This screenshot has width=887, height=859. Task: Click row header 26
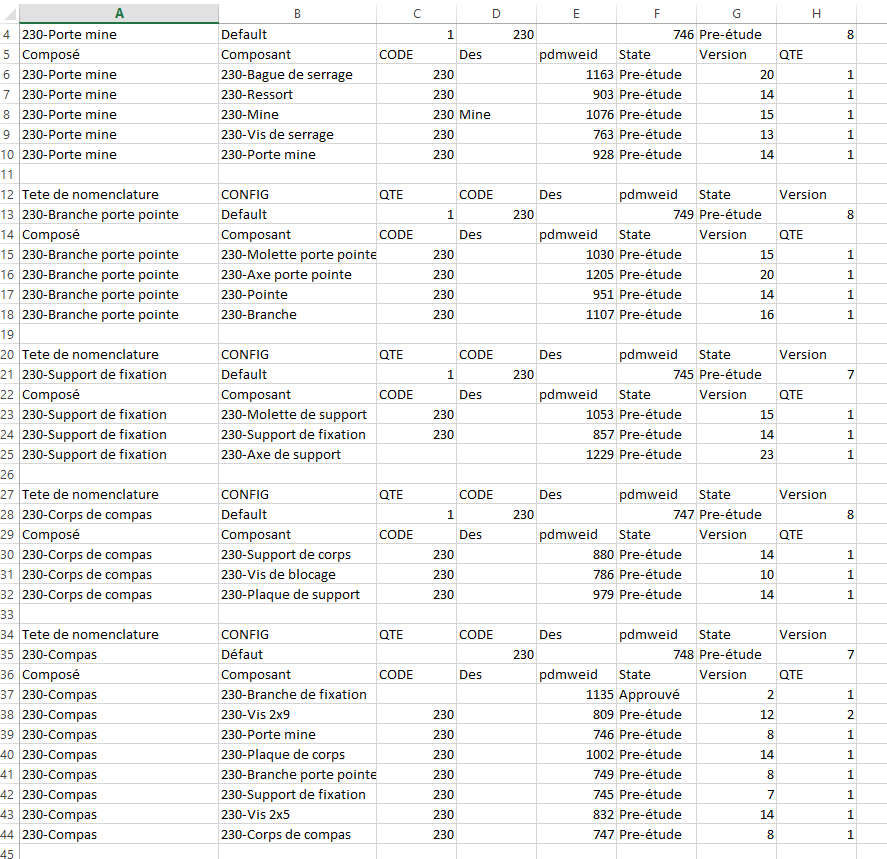click(9, 474)
